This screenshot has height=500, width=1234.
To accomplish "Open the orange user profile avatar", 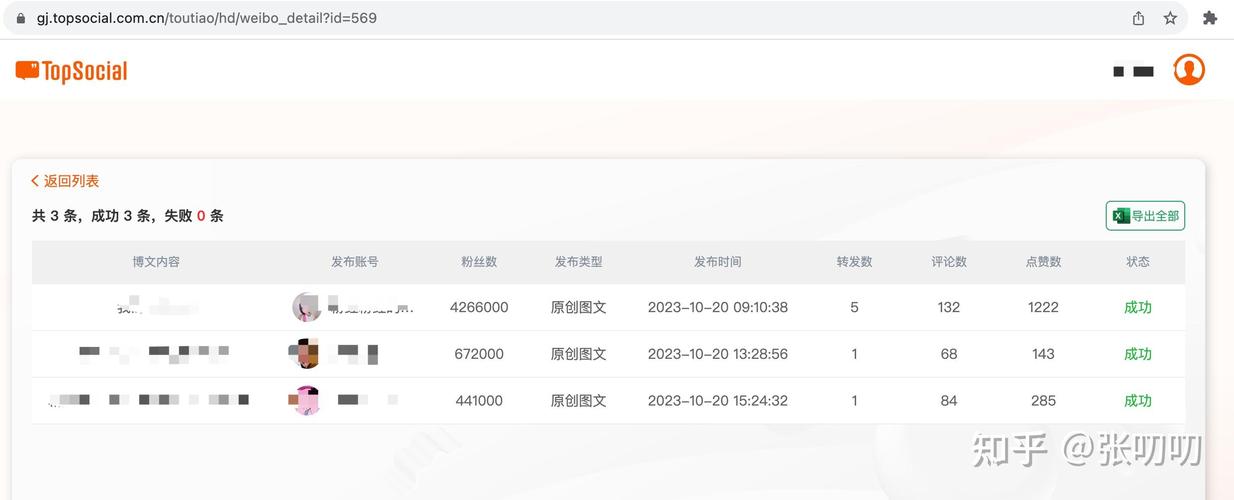I will click(x=1189, y=70).
